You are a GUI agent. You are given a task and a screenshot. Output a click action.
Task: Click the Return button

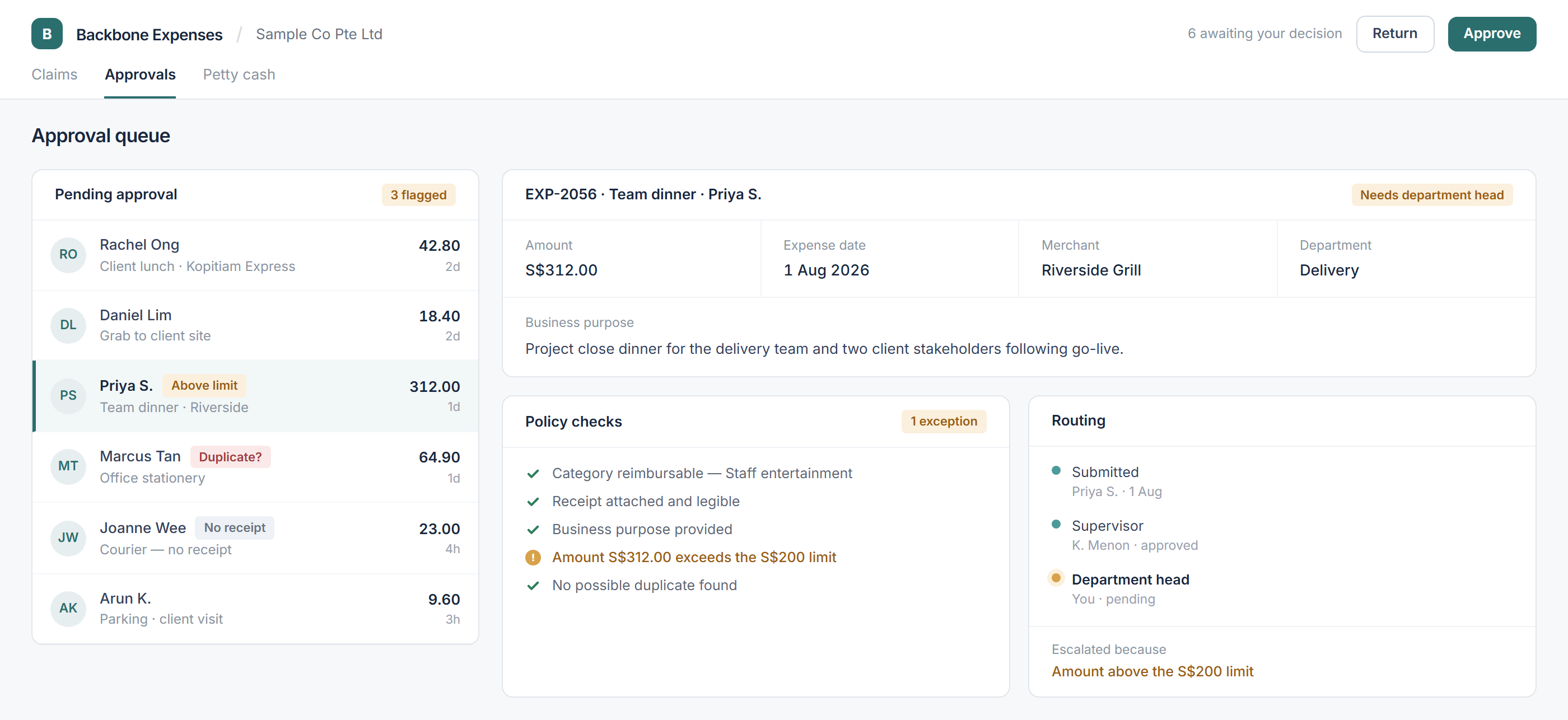point(1394,34)
